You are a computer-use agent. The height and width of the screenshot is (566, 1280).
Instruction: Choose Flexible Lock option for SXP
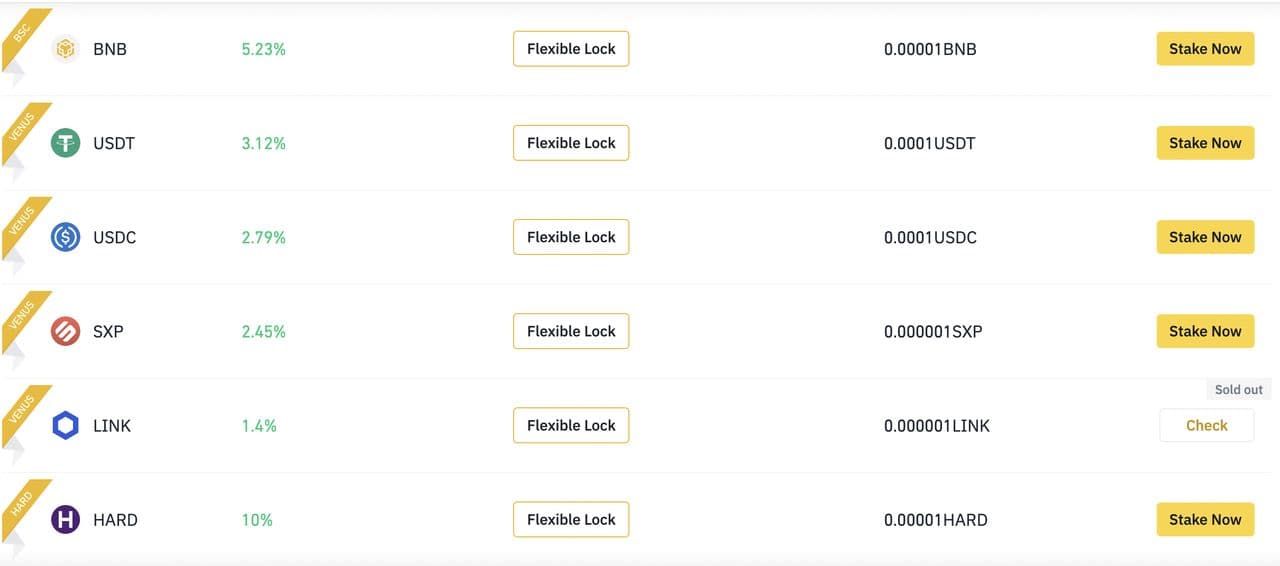pos(571,331)
